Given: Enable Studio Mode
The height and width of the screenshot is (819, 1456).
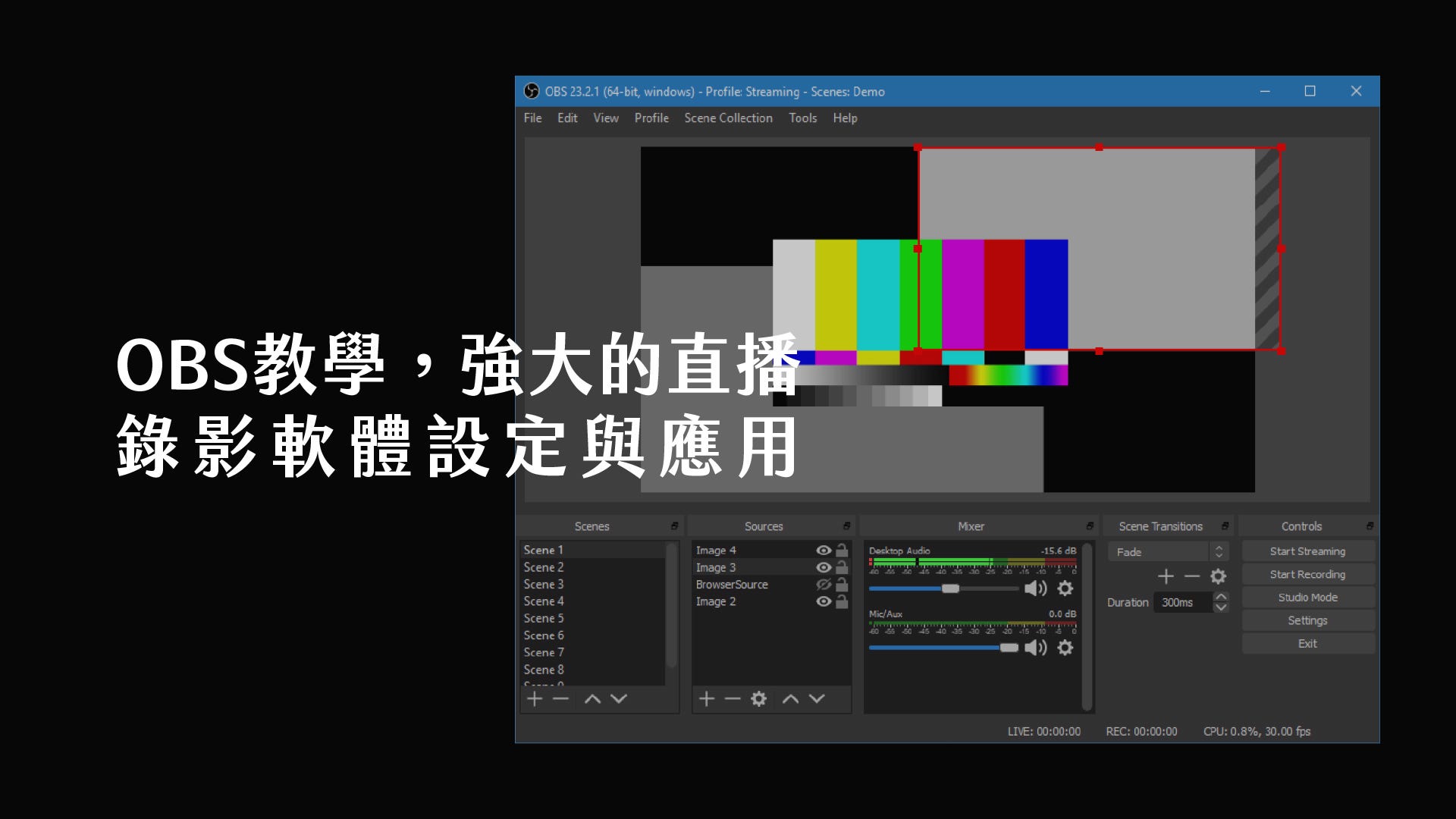Looking at the screenshot, I should click(1308, 598).
